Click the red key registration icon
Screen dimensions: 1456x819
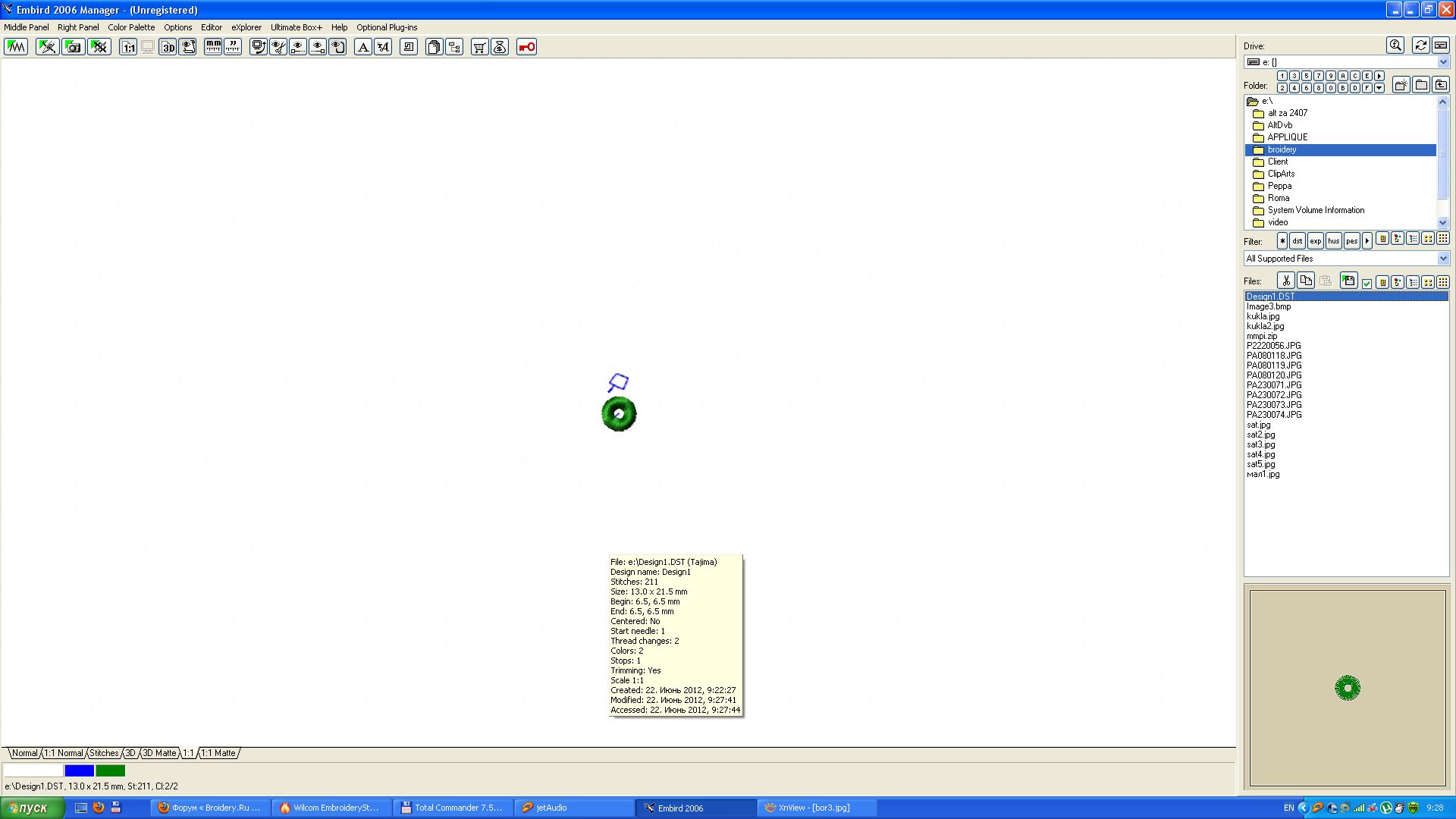[526, 47]
